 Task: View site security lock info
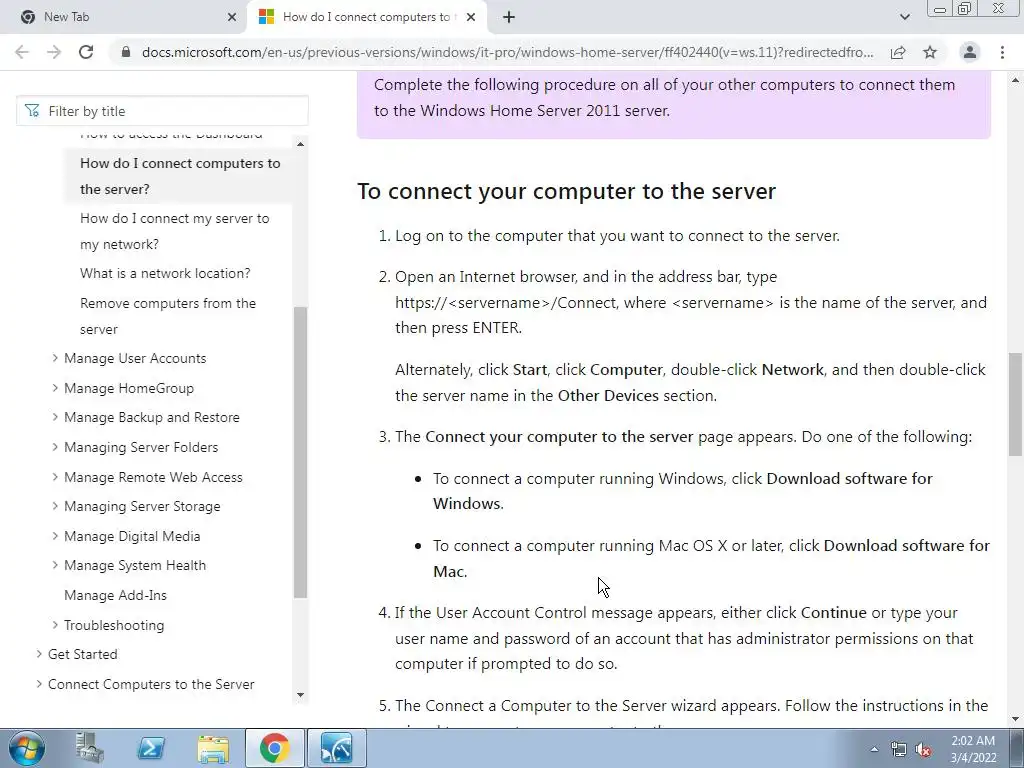(126, 52)
